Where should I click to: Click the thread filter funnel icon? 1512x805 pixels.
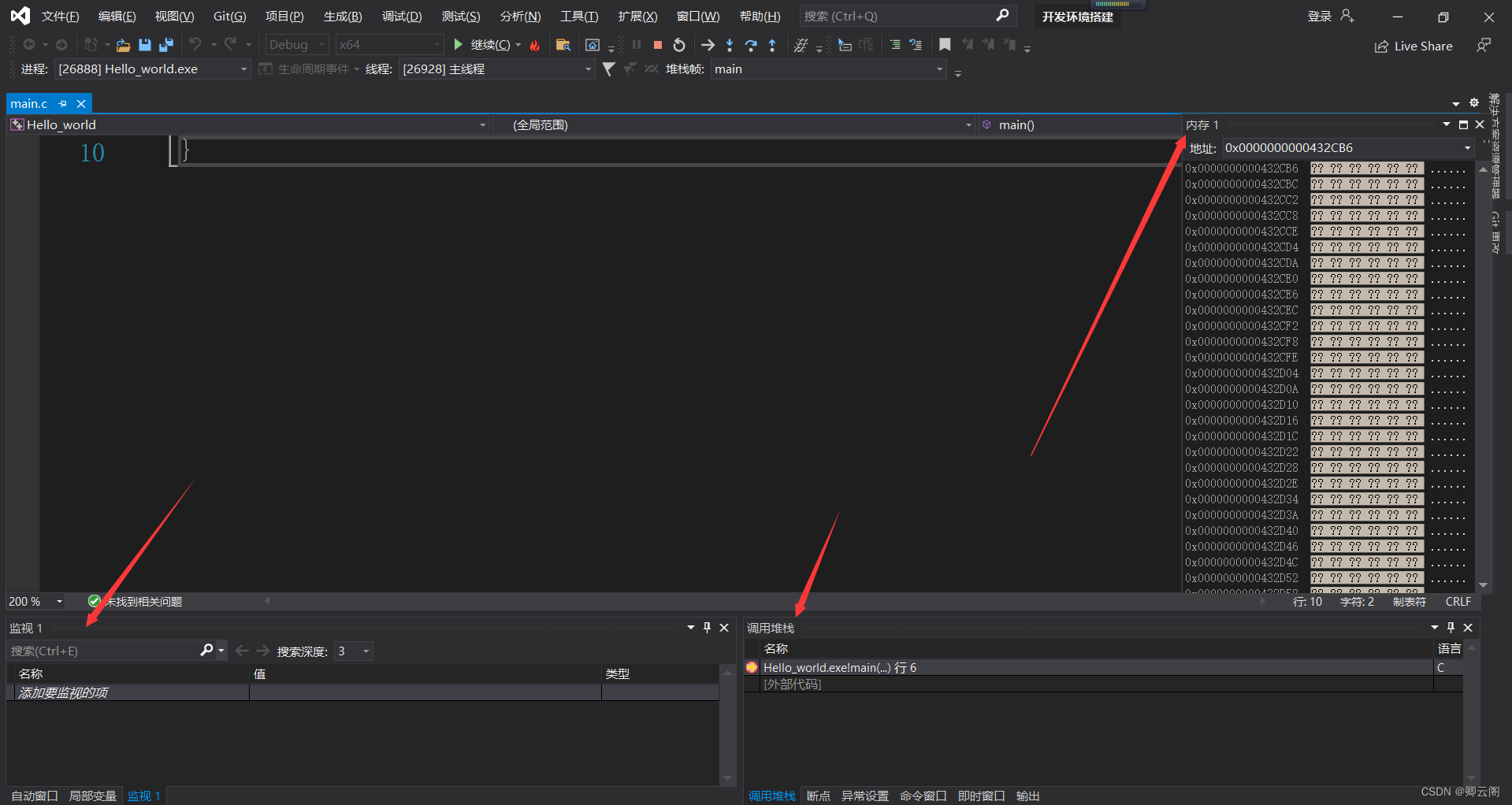[x=608, y=69]
